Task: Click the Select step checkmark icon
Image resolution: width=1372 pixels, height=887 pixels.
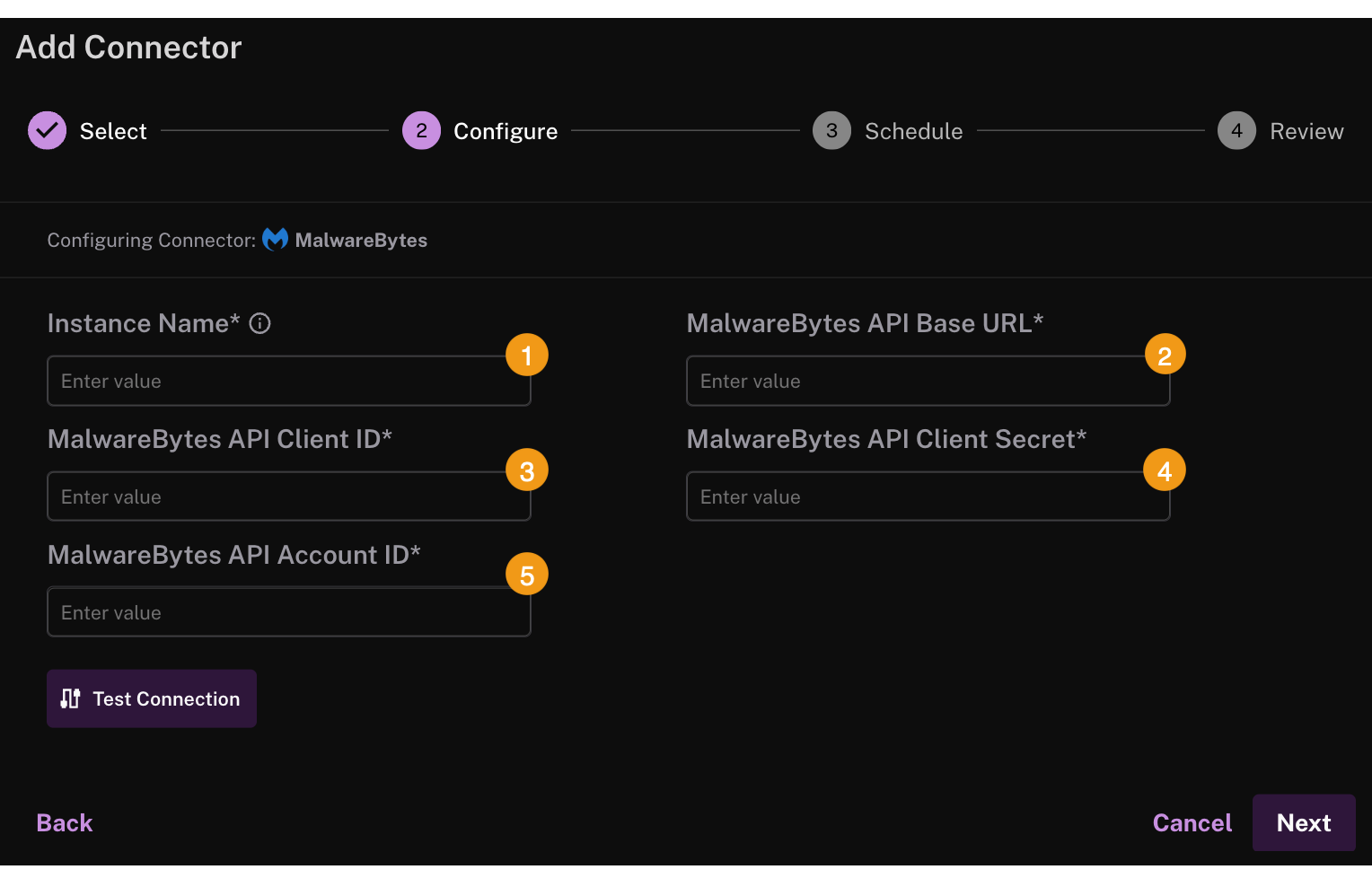Action: [x=48, y=130]
